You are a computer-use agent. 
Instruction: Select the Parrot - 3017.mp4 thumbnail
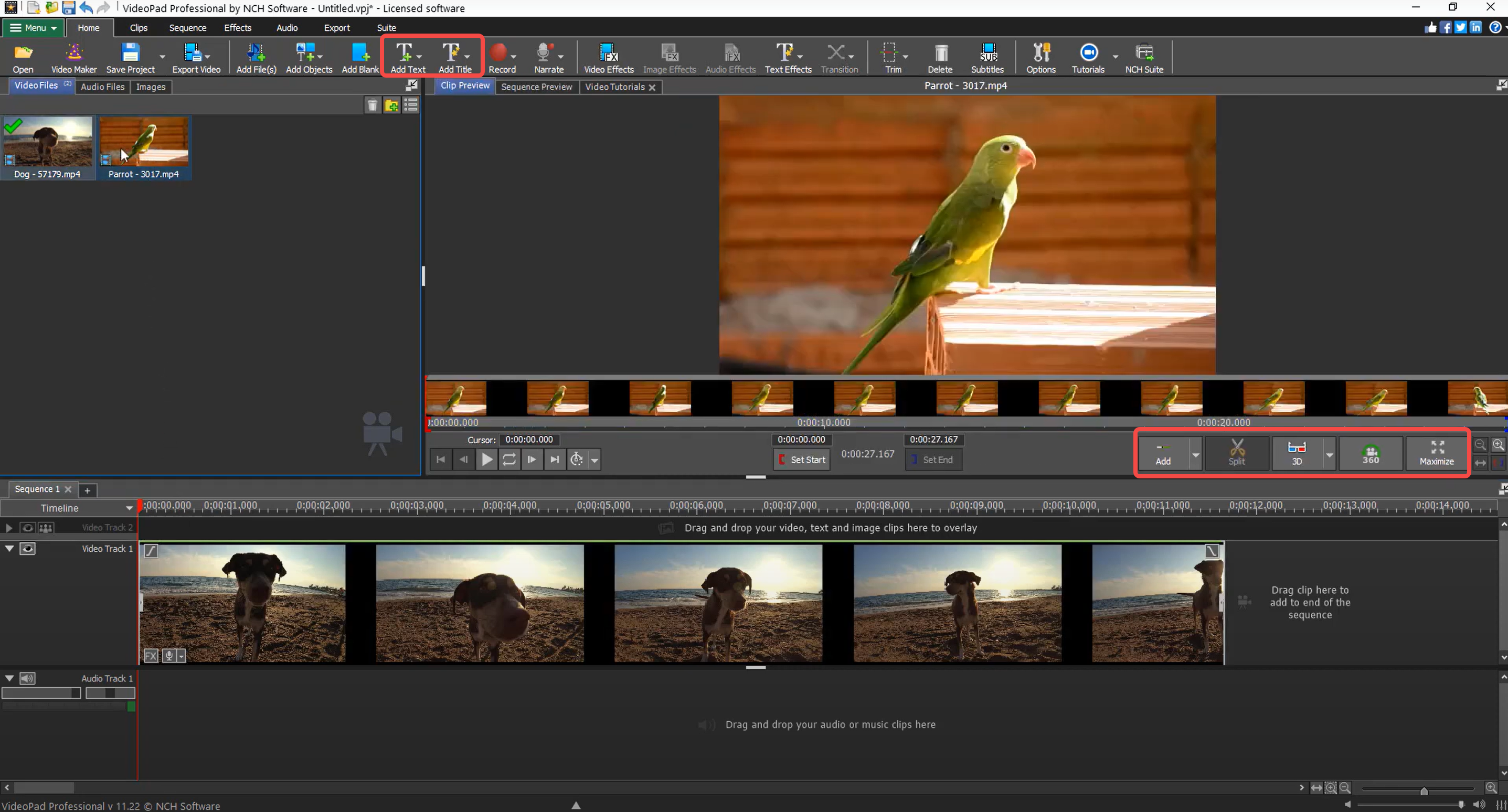pyautogui.click(x=144, y=144)
